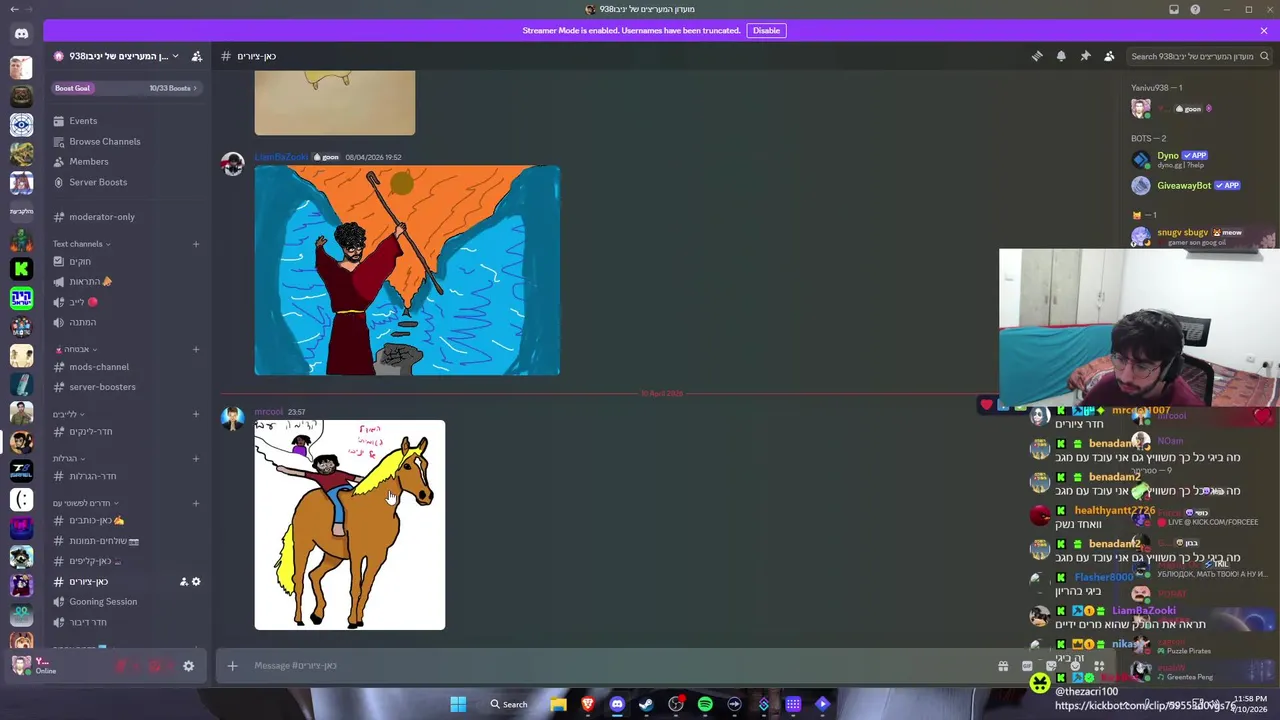The width and height of the screenshot is (1280, 720).
Task: Open user settings gear icon
Action: (x=188, y=666)
